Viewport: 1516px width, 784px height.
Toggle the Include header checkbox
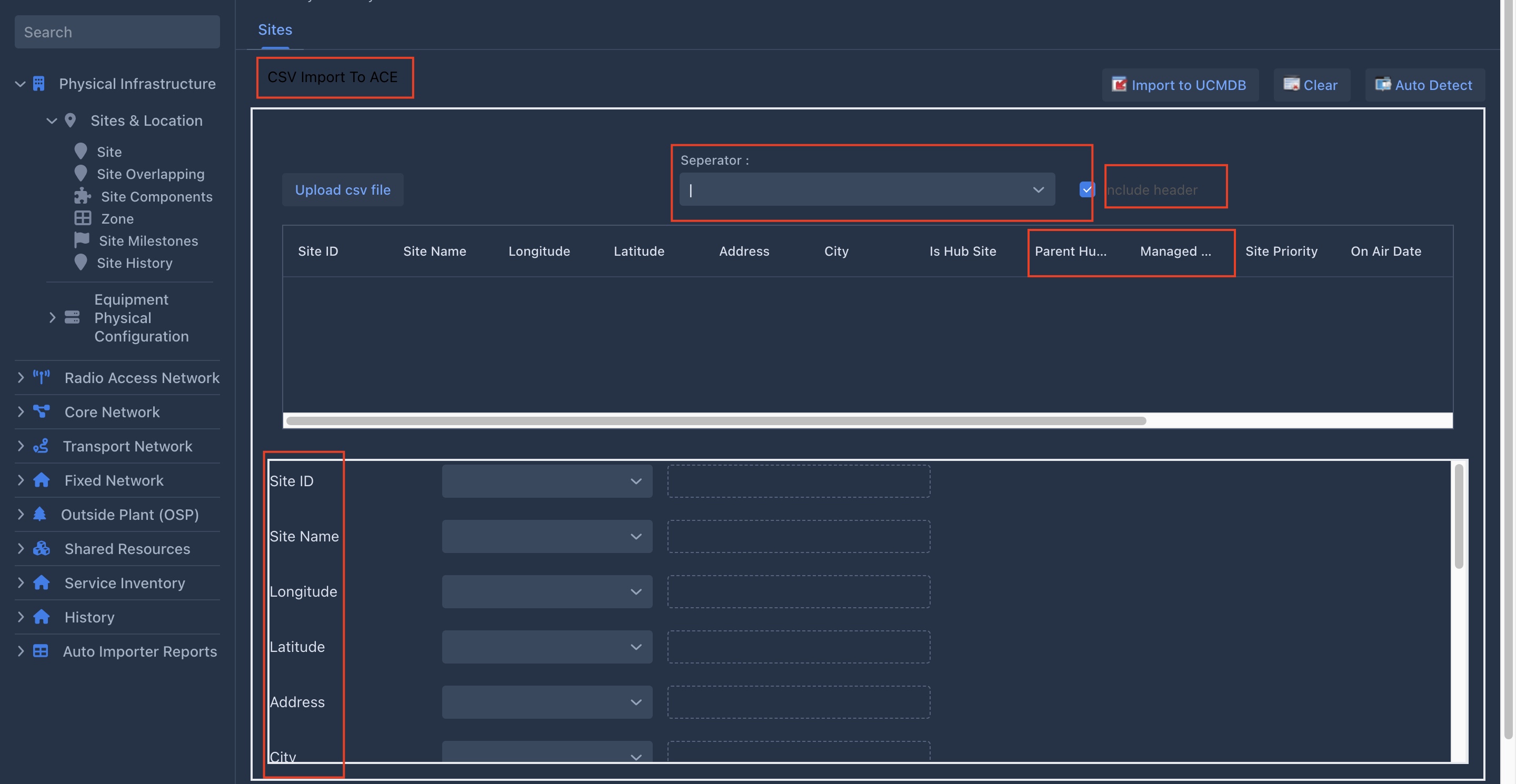[x=1086, y=189]
